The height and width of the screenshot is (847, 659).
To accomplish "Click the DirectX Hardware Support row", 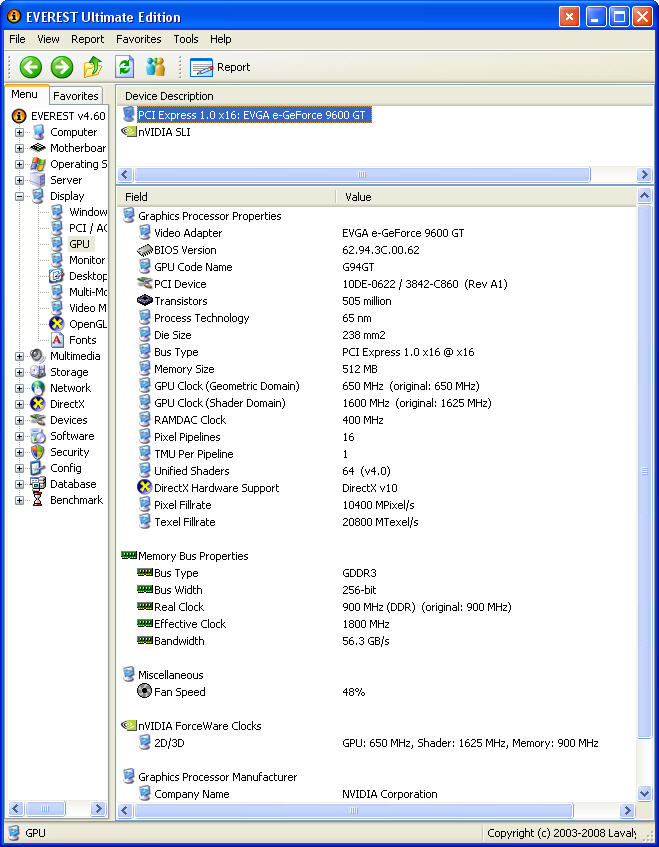I will click(378, 488).
